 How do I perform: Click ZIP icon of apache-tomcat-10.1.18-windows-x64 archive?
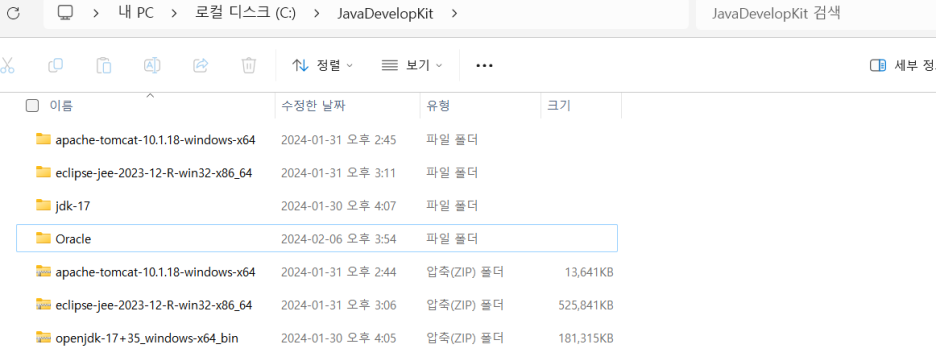click(43, 271)
